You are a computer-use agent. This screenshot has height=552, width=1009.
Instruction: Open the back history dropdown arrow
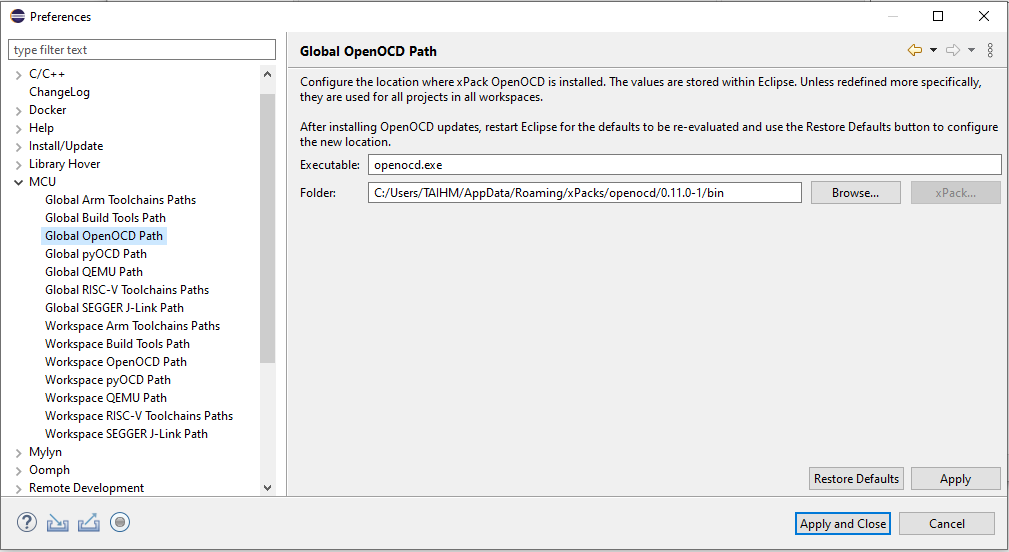coord(933,50)
